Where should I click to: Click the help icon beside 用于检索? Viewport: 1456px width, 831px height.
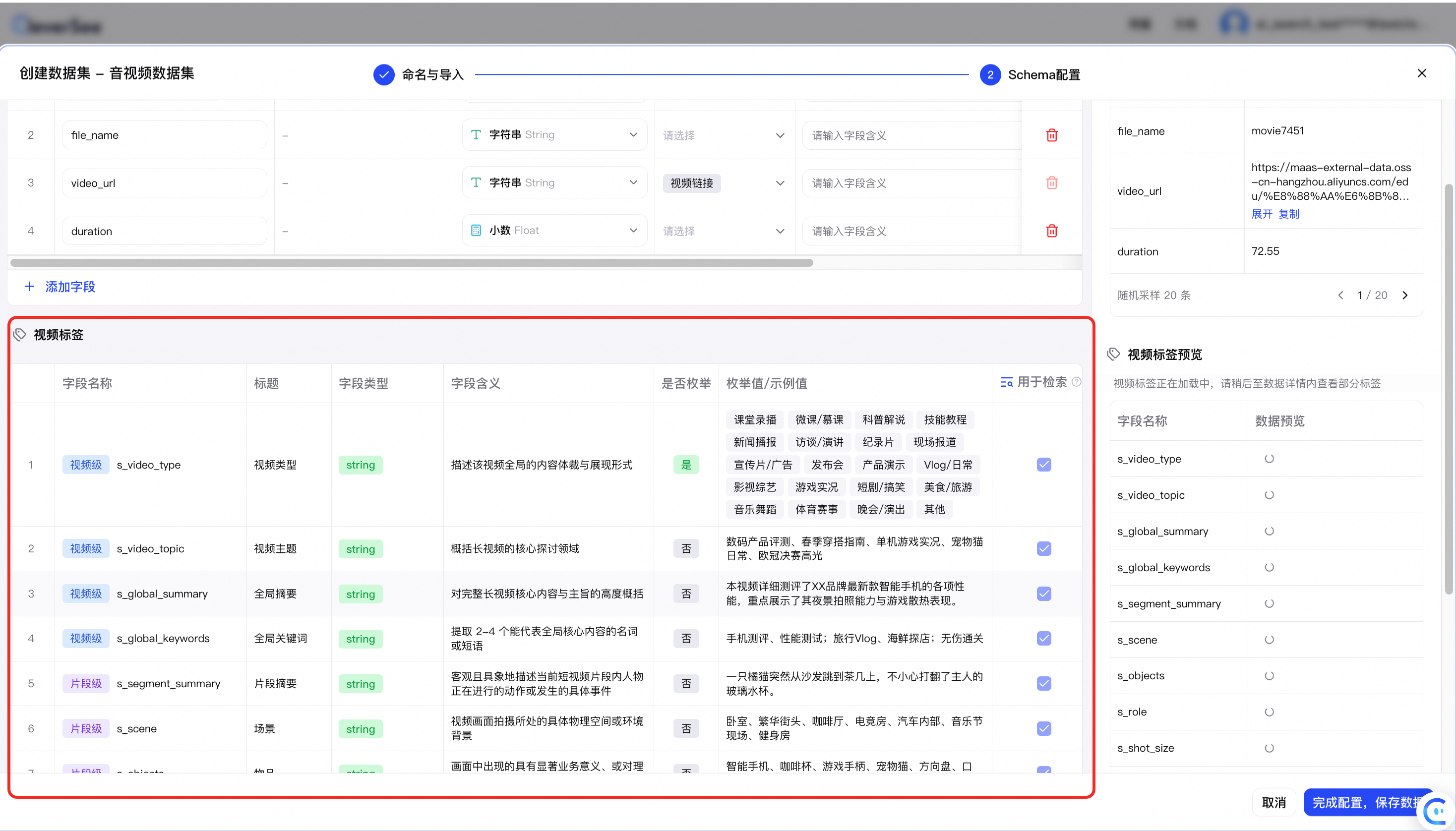coord(1077,382)
